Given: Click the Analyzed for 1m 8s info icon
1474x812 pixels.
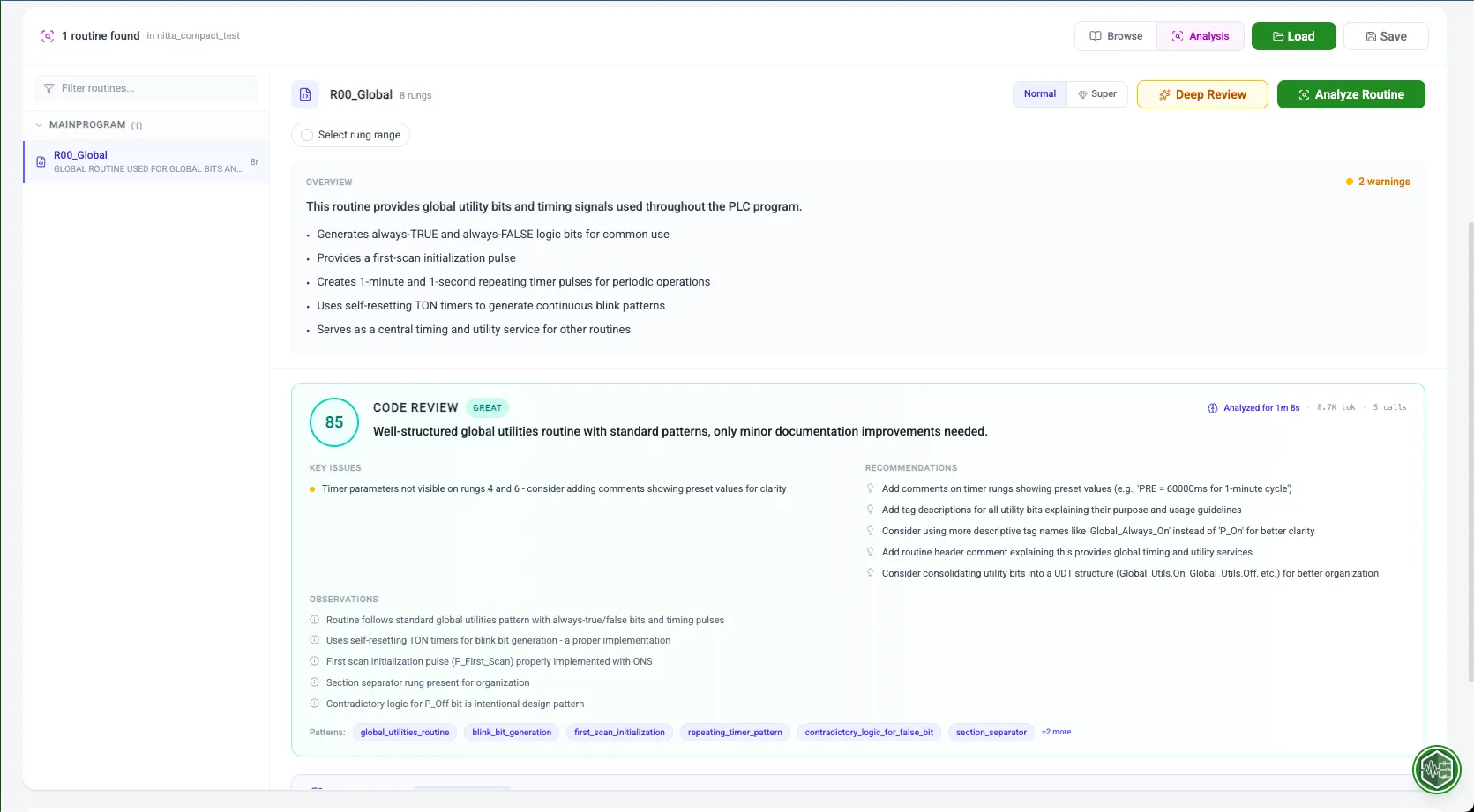Looking at the screenshot, I should pos(1213,408).
